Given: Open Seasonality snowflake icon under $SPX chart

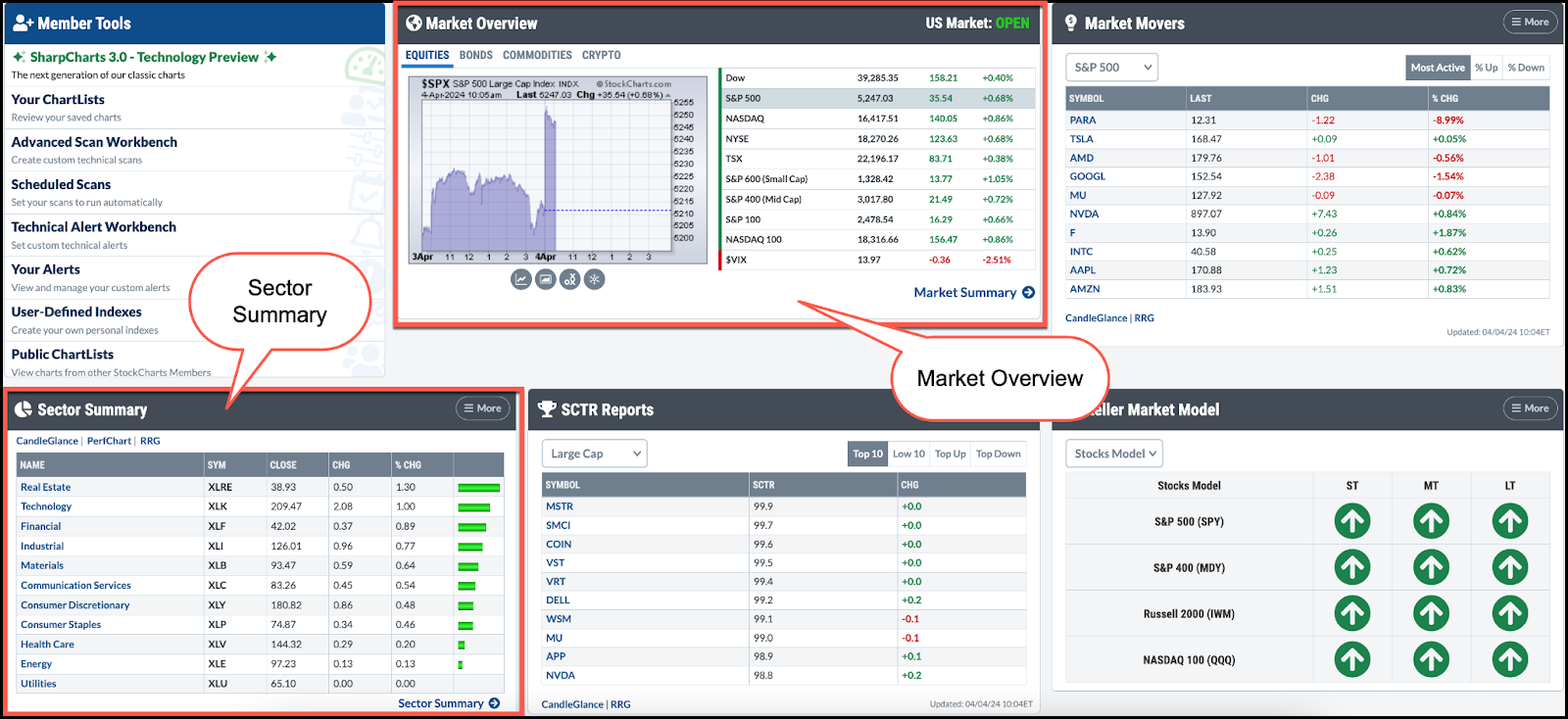Looking at the screenshot, I should (594, 279).
